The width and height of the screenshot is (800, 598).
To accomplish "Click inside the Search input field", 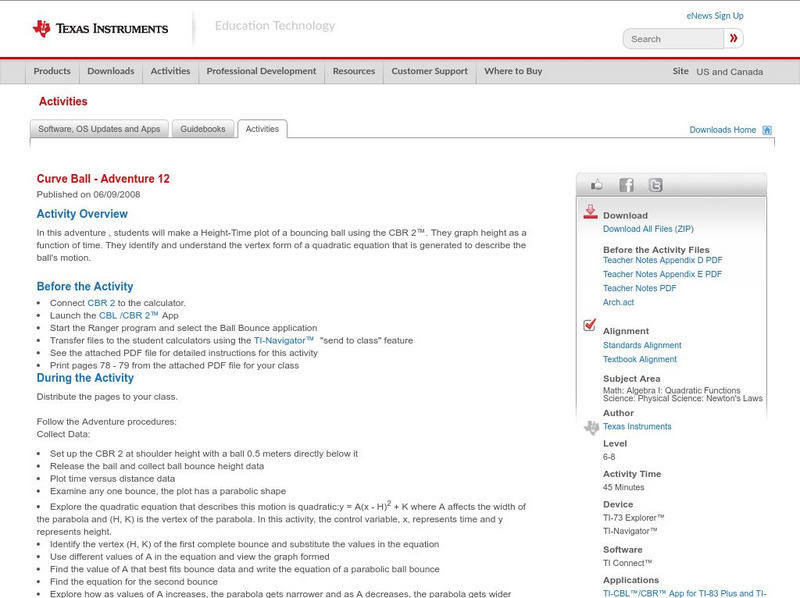I will [670, 38].
